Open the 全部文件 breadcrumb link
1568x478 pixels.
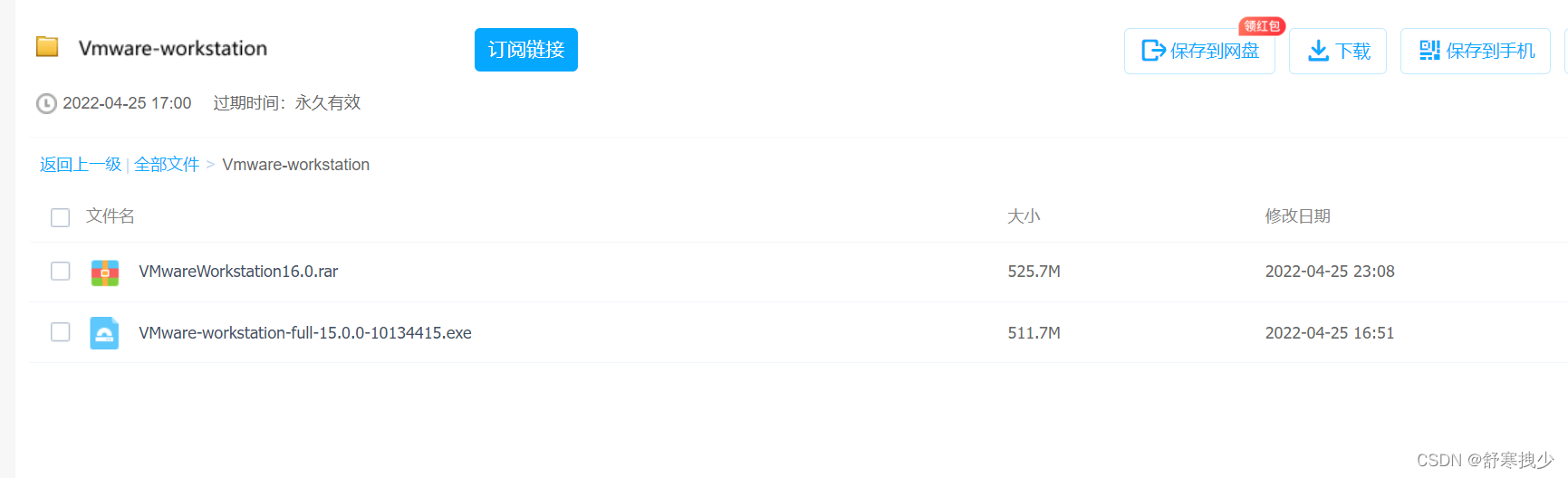167,165
